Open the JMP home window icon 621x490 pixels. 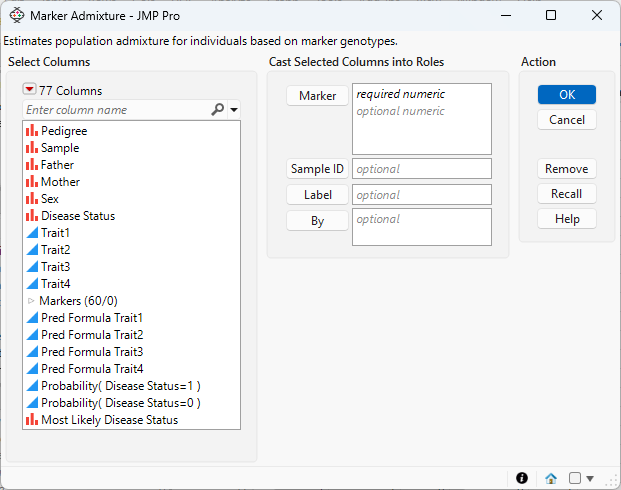click(551, 478)
